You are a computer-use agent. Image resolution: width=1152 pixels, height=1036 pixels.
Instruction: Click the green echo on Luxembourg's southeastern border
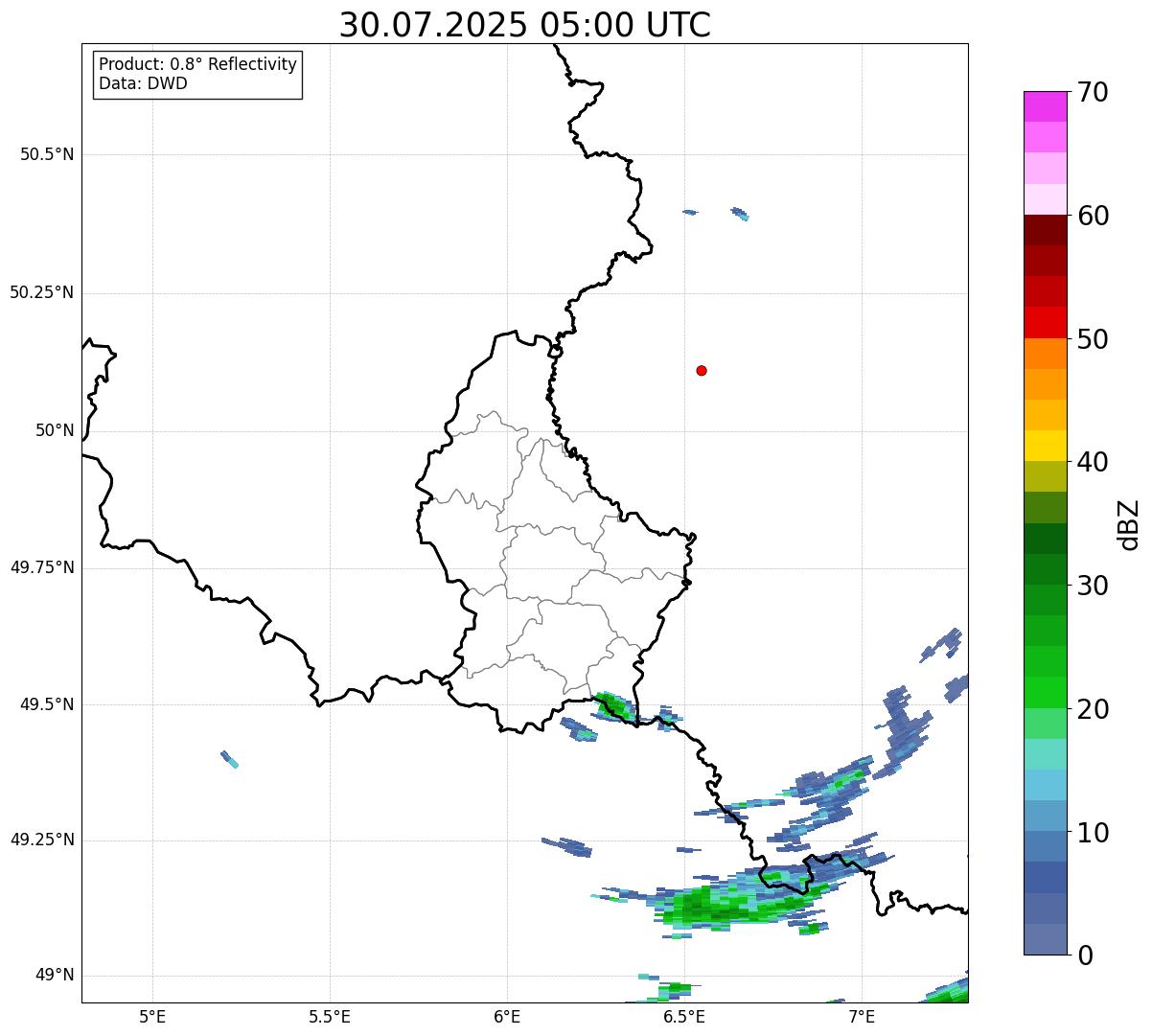click(613, 706)
